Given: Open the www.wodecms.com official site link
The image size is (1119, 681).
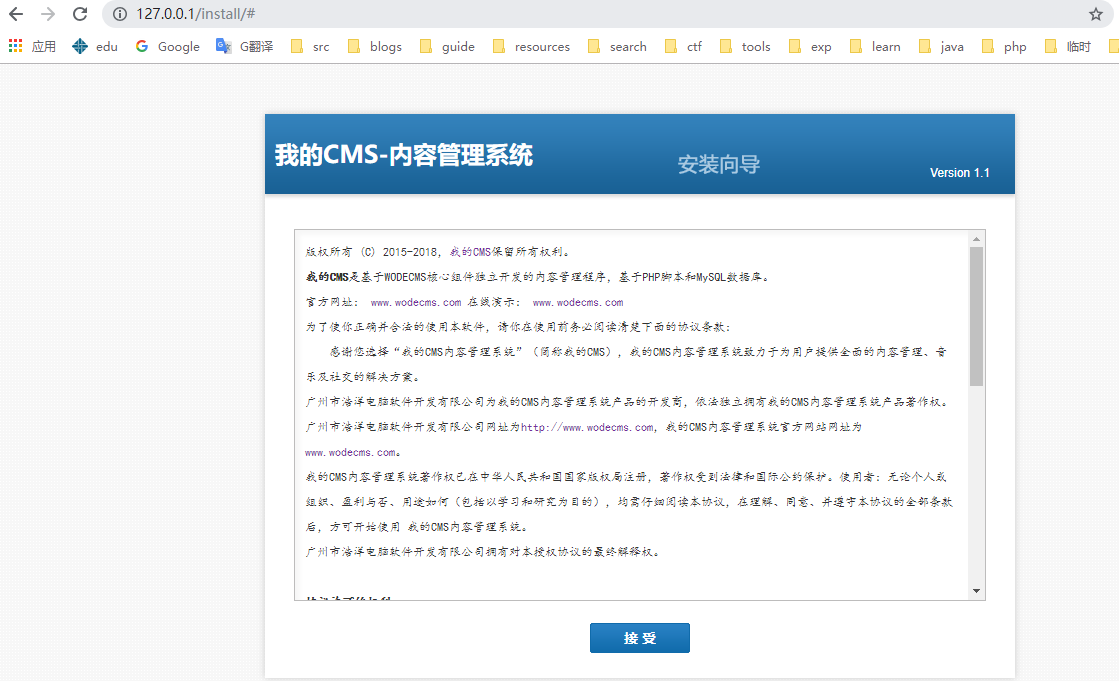Looking at the screenshot, I should tap(415, 302).
